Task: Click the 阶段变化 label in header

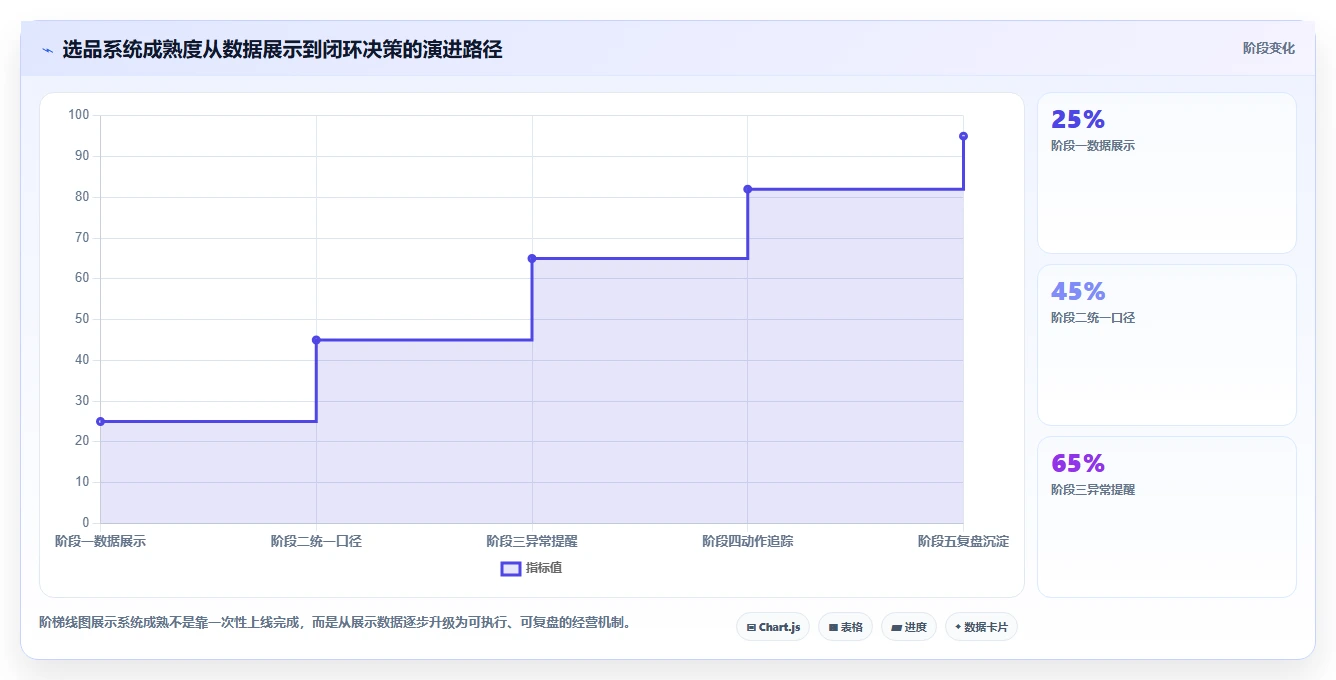Action: (1268, 48)
